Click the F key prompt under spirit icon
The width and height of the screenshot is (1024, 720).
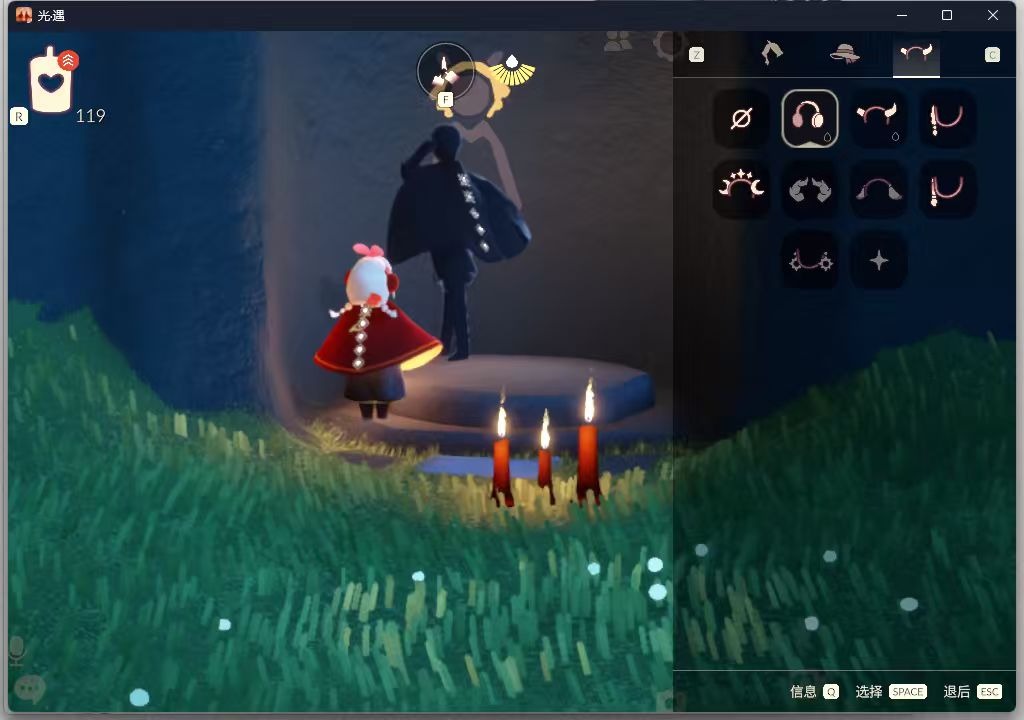[x=445, y=99]
